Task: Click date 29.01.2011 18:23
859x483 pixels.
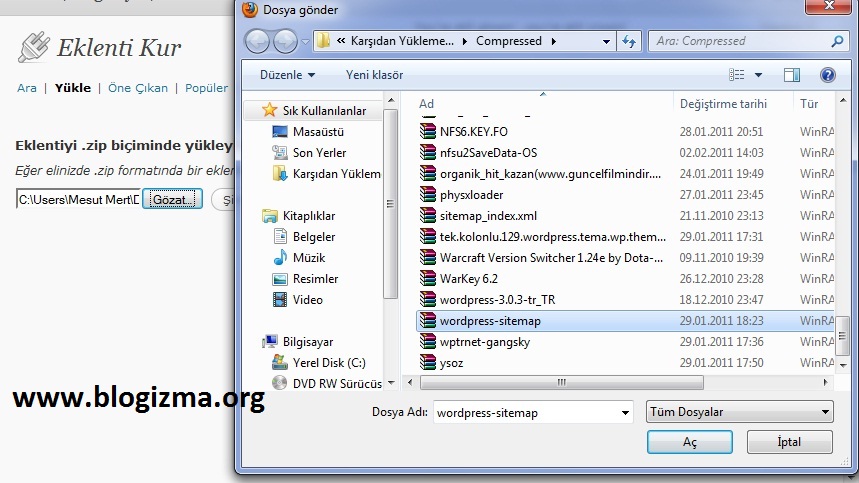Action: point(721,321)
